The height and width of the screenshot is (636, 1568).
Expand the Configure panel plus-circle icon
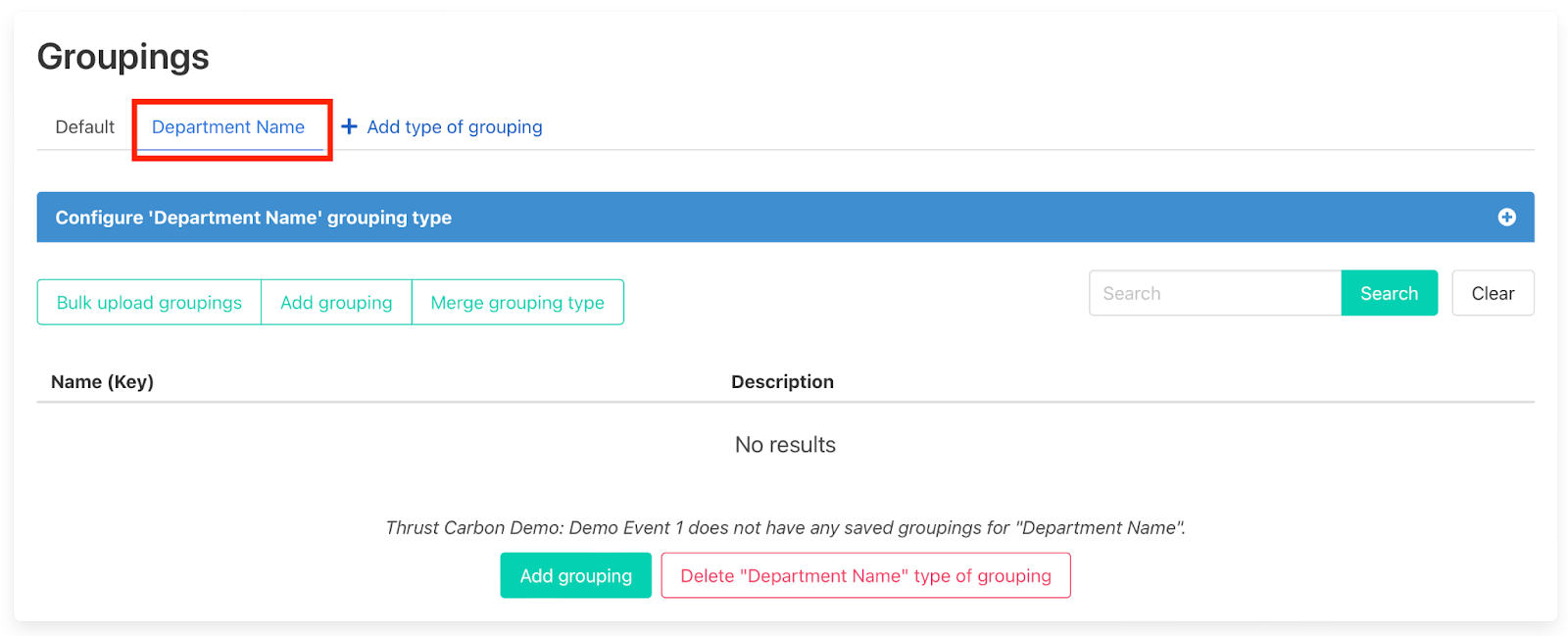(1506, 218)
